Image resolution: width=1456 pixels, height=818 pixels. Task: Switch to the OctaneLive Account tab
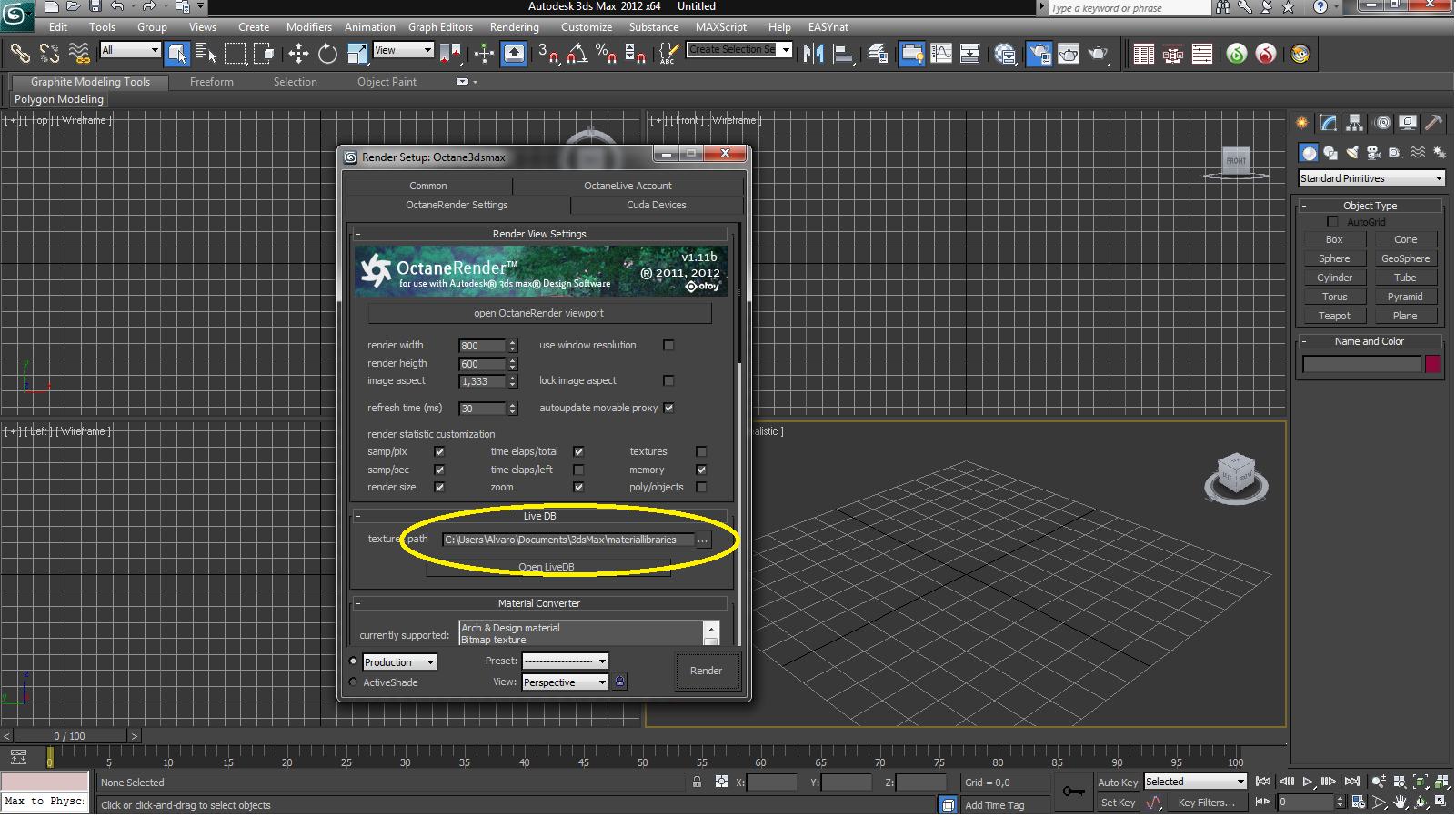click(x=628, y=186)
